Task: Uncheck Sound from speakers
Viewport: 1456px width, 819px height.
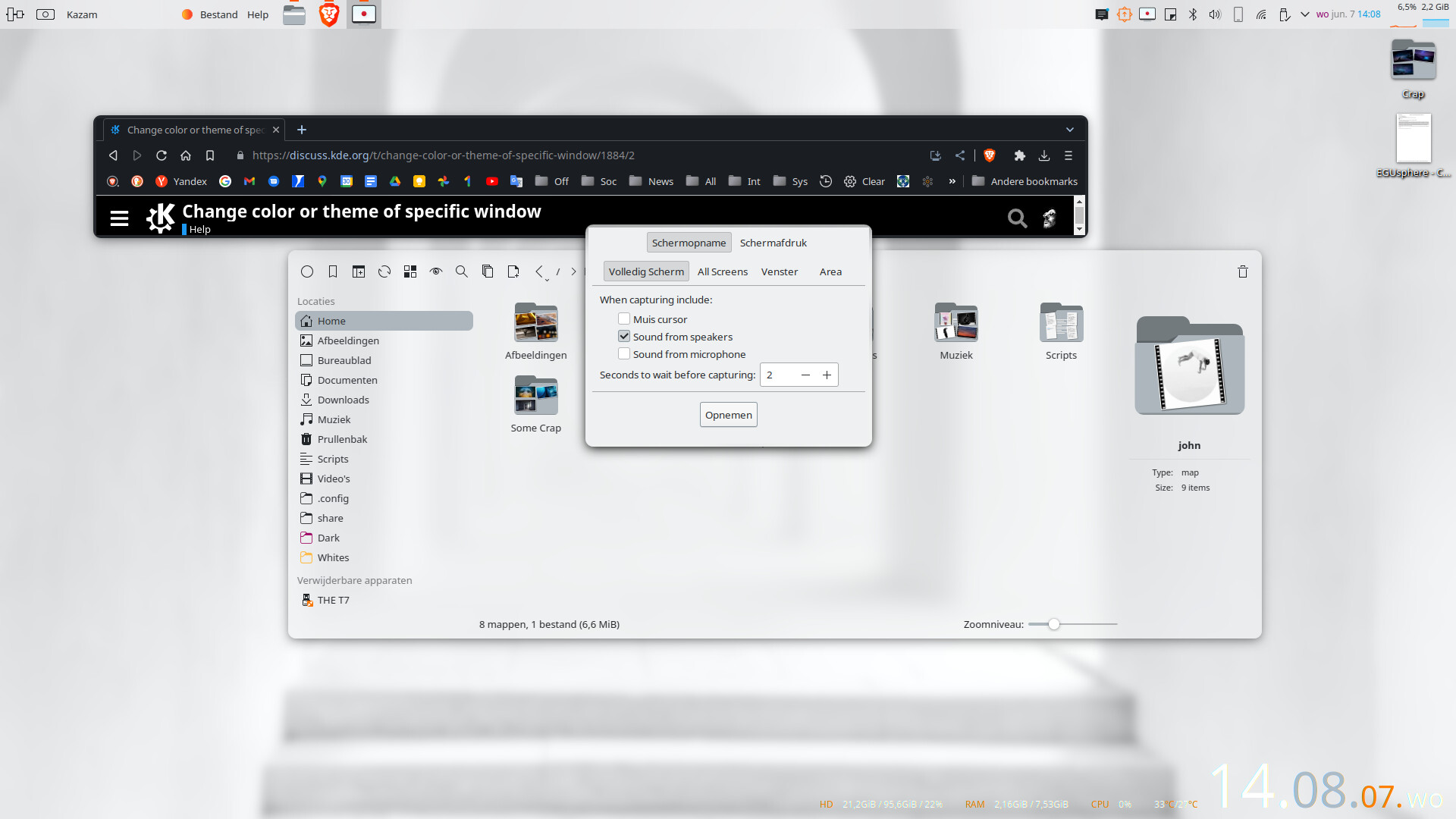Action: click(624, 337)
